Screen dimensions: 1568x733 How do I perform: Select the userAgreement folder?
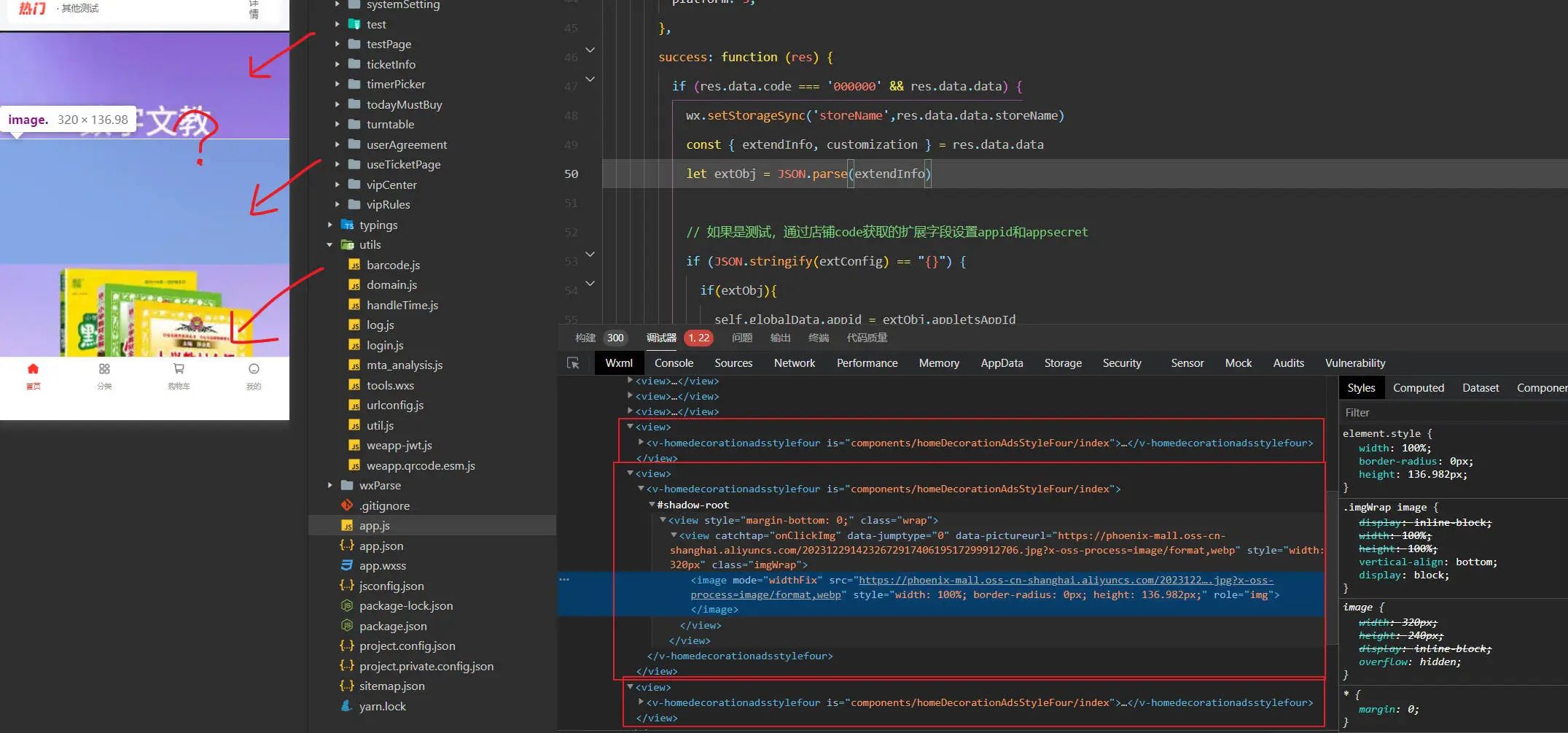(407, 144)
